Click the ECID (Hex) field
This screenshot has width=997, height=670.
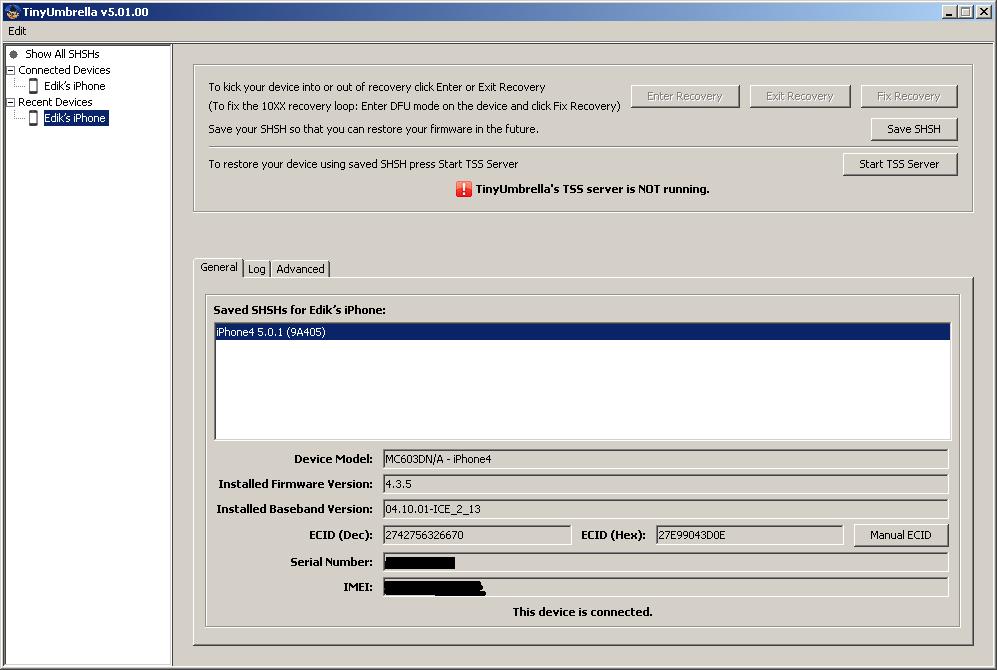click(749, 535)
